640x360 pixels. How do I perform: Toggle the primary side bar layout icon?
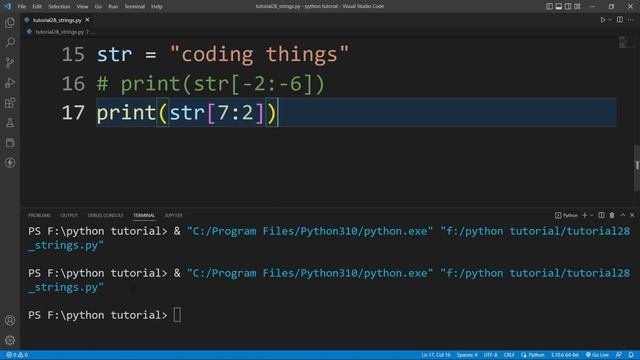549,6
